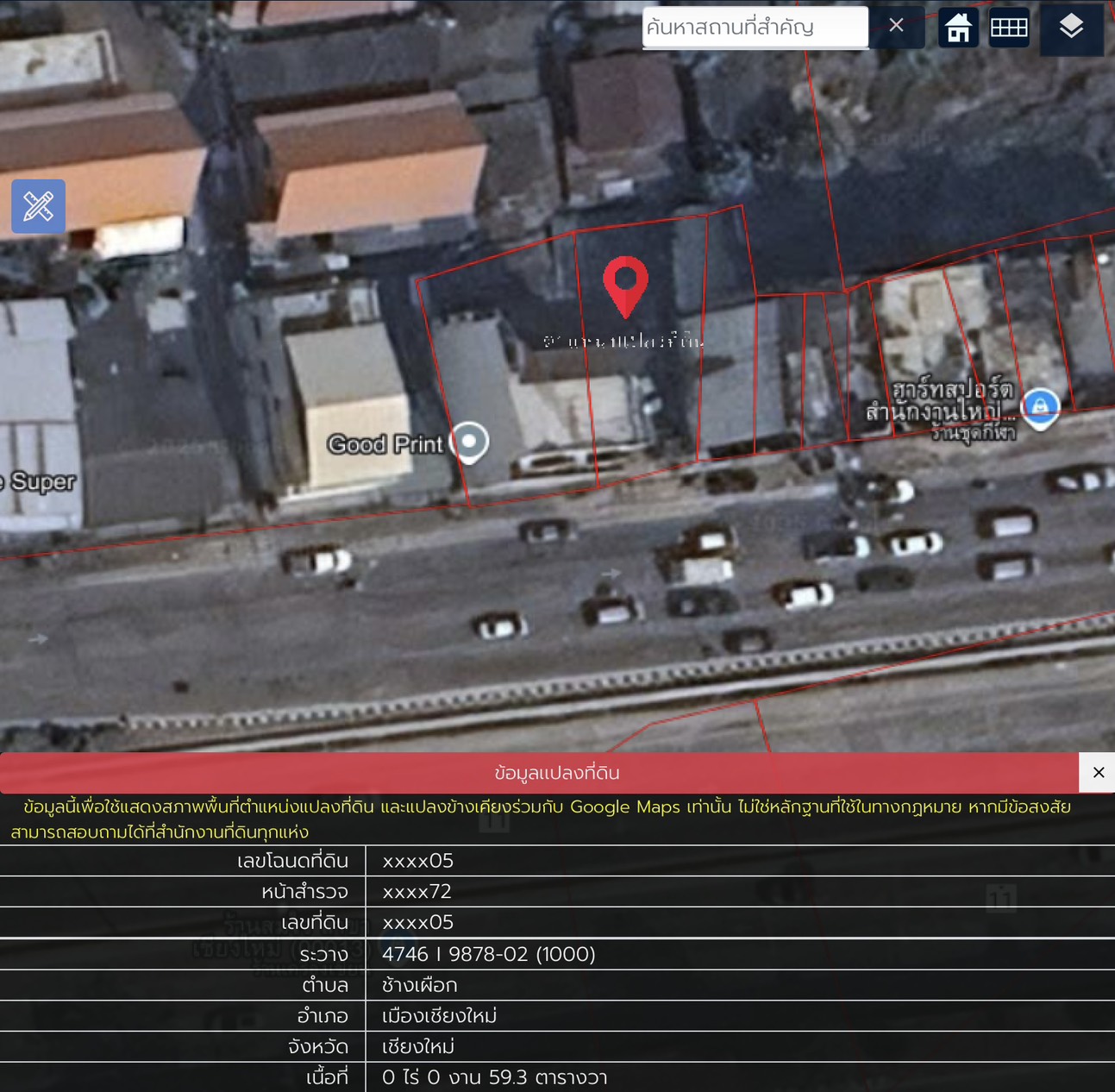1115x1092 pixels.
Task: Select the เลขโฉนดที่ดิน row value
Action: (x=418, y=861)
